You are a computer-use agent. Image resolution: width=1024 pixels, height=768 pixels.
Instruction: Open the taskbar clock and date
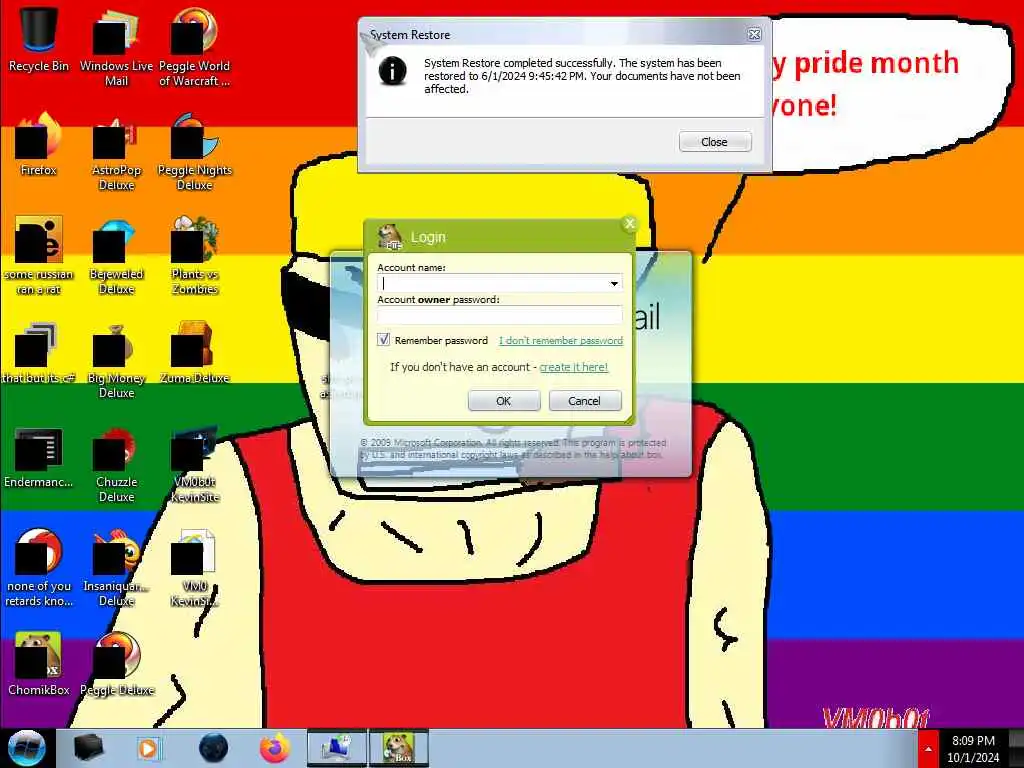click(x=973, y=749)
